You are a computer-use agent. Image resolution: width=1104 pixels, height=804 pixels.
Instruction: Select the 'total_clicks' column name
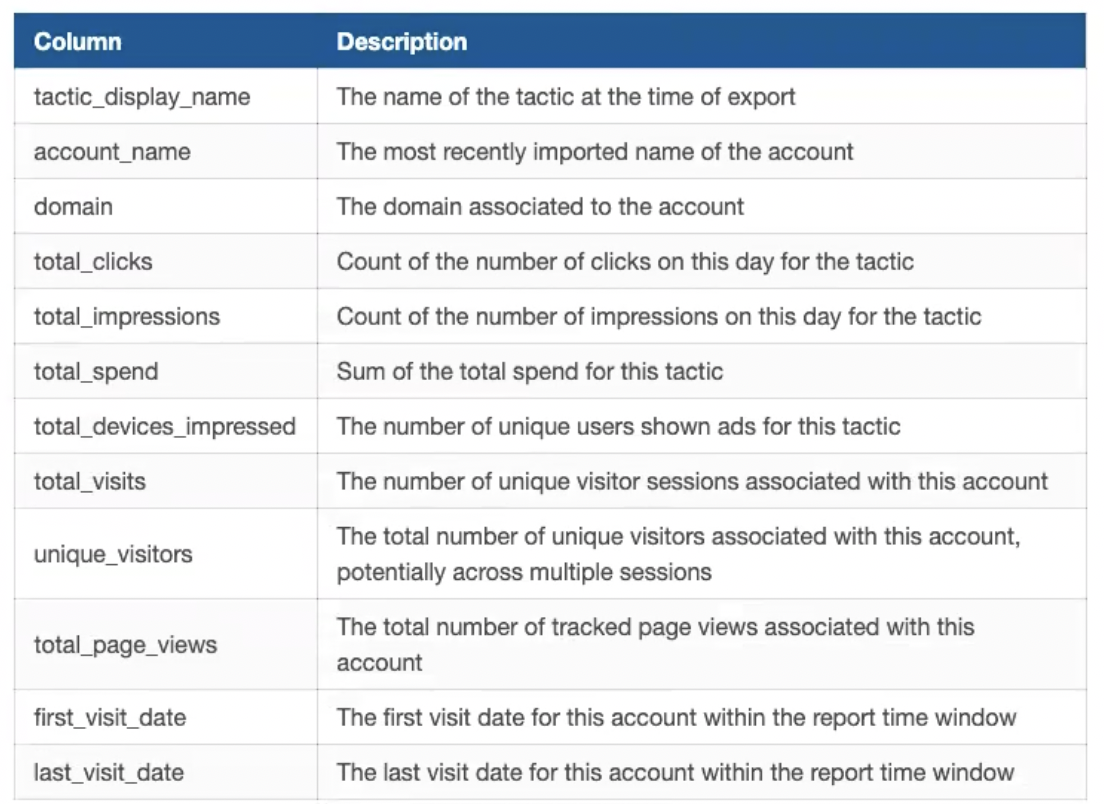tap(93, 261)
